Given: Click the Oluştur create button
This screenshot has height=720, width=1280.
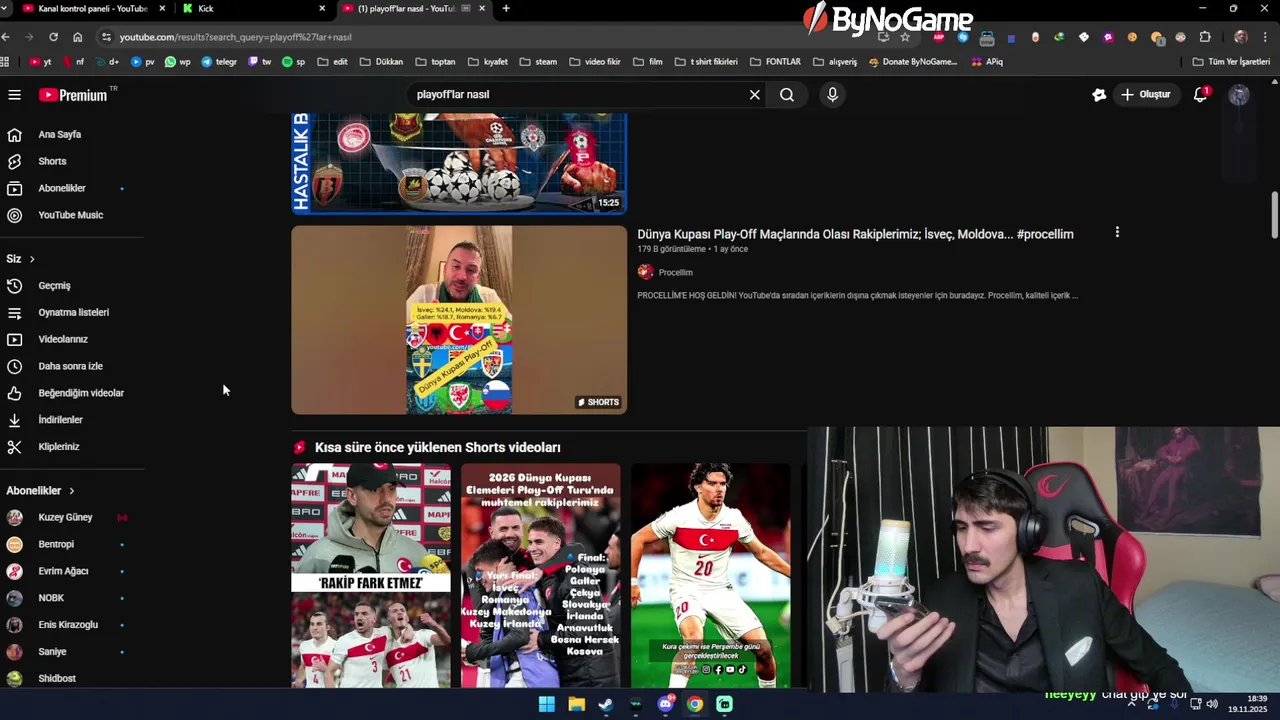Looking at the screenshot, I should (1146, 95).
